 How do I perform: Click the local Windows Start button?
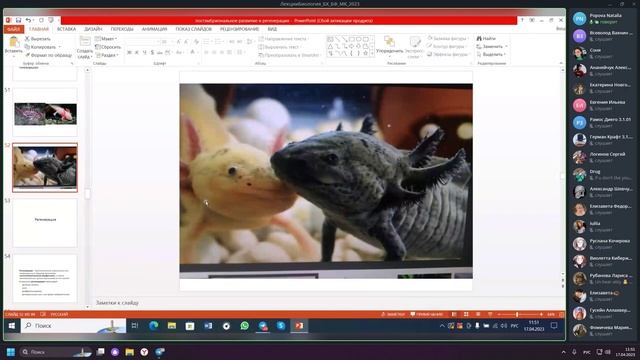[11, 352]
